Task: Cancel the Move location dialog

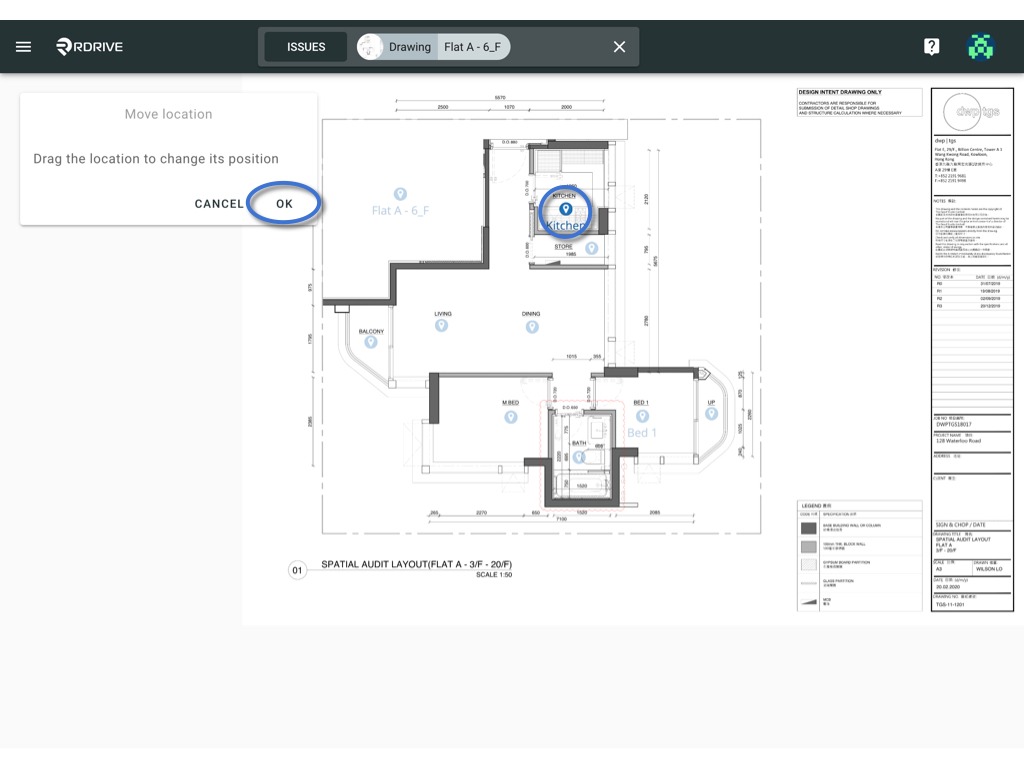Action: pos(219,204)
